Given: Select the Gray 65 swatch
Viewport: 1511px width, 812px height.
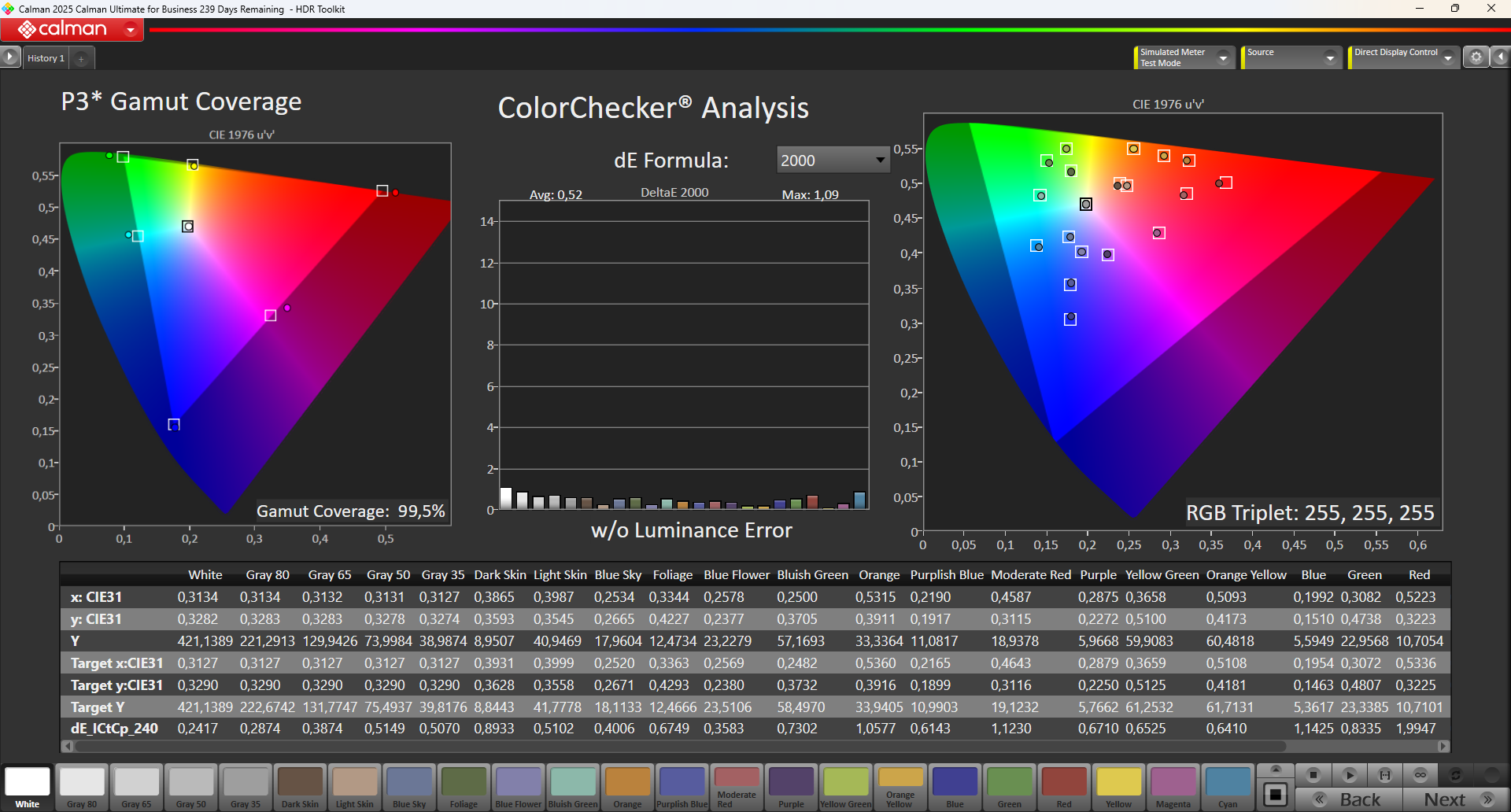Looking at the screenshot, I should [x=136, y=787].
